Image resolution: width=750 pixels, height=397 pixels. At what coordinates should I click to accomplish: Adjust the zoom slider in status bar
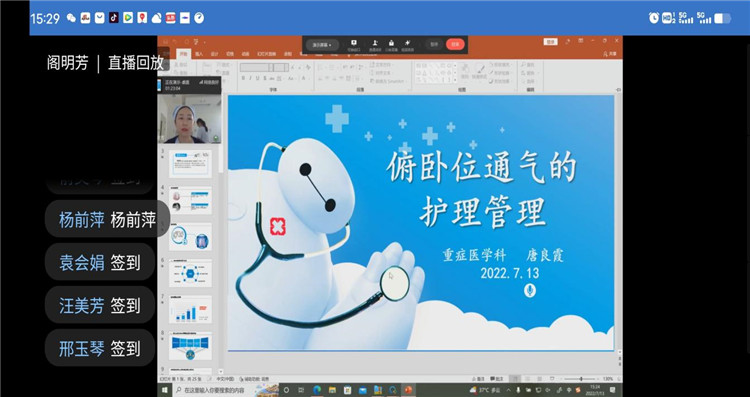click(x=581, y=379)
